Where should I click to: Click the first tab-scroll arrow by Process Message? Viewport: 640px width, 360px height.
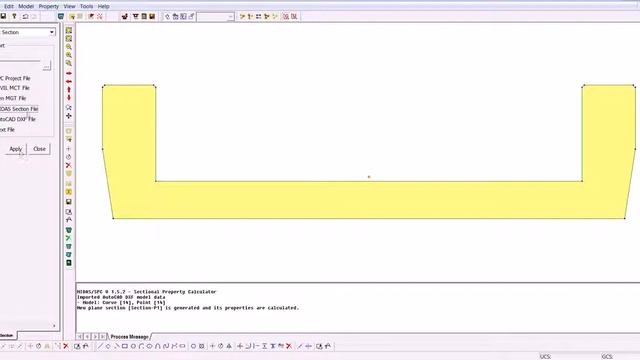[x=80, y=337]
